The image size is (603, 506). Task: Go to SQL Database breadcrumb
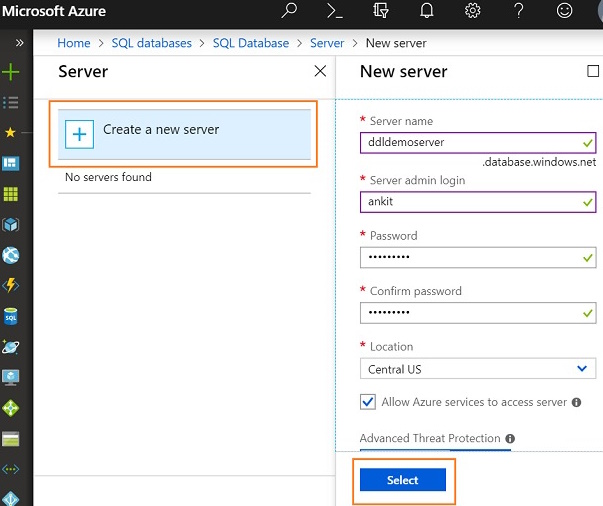point(251,43)
